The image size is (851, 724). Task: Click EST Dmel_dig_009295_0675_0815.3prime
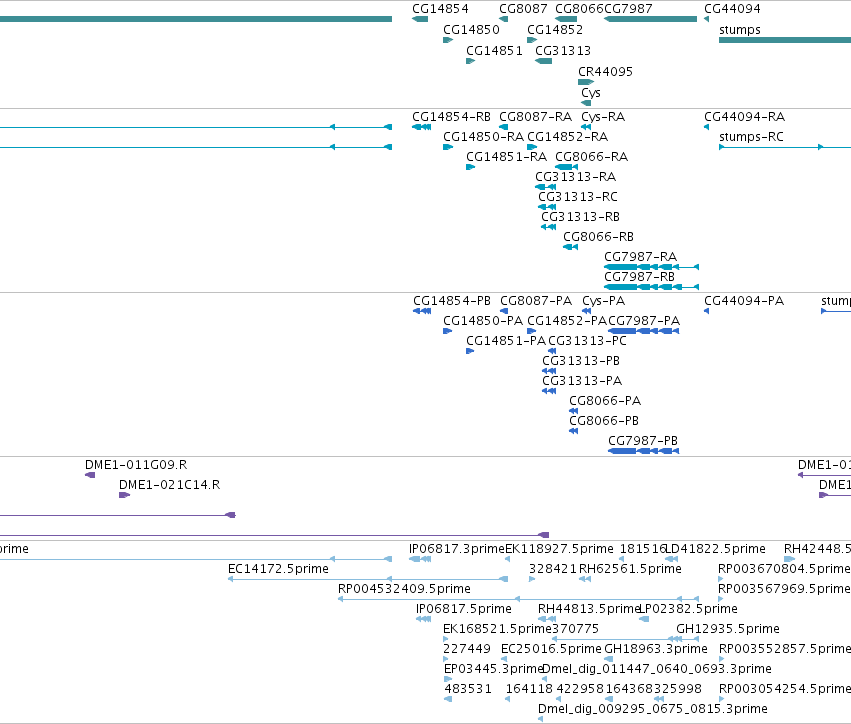pos(541,719)
